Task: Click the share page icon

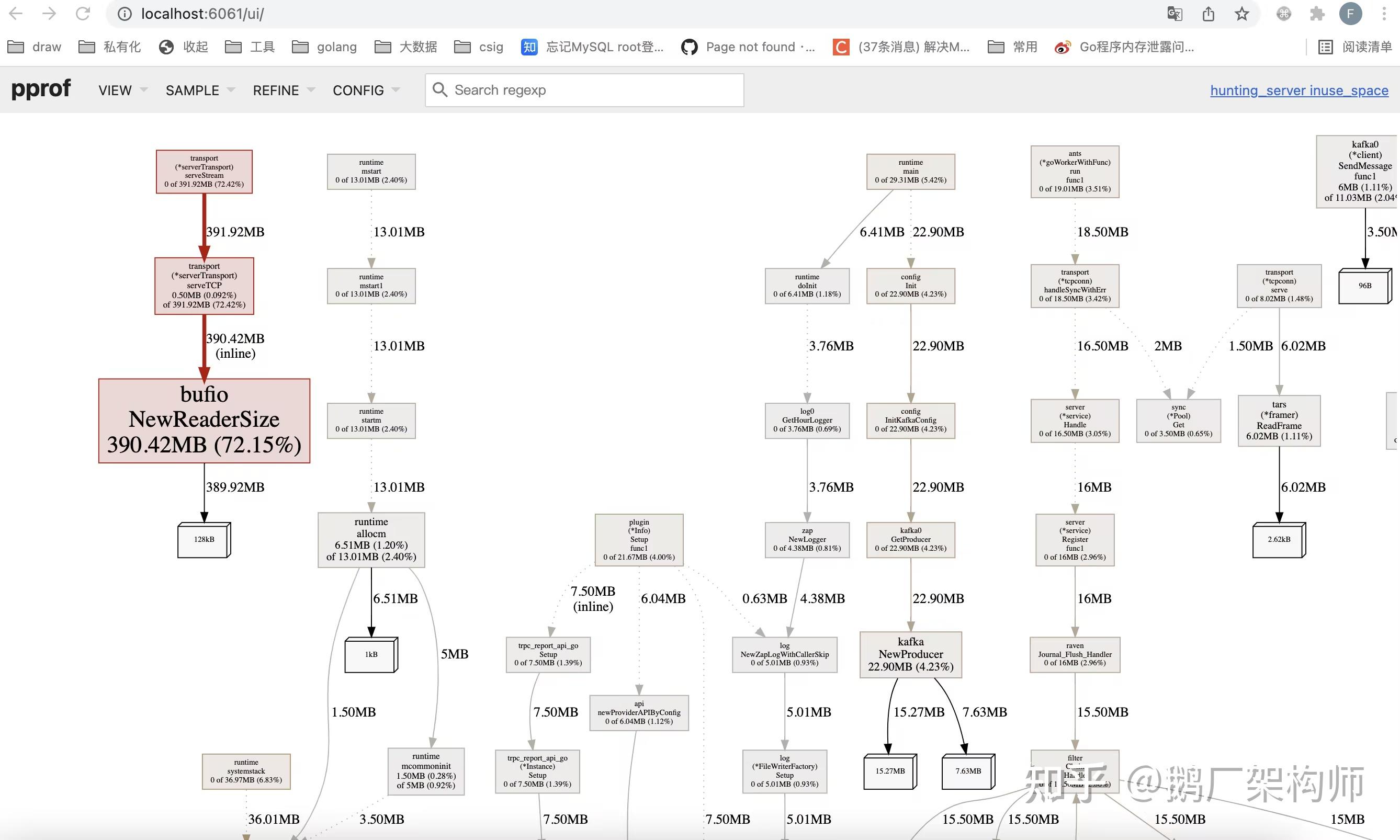Action: (x=1208, y=14)
